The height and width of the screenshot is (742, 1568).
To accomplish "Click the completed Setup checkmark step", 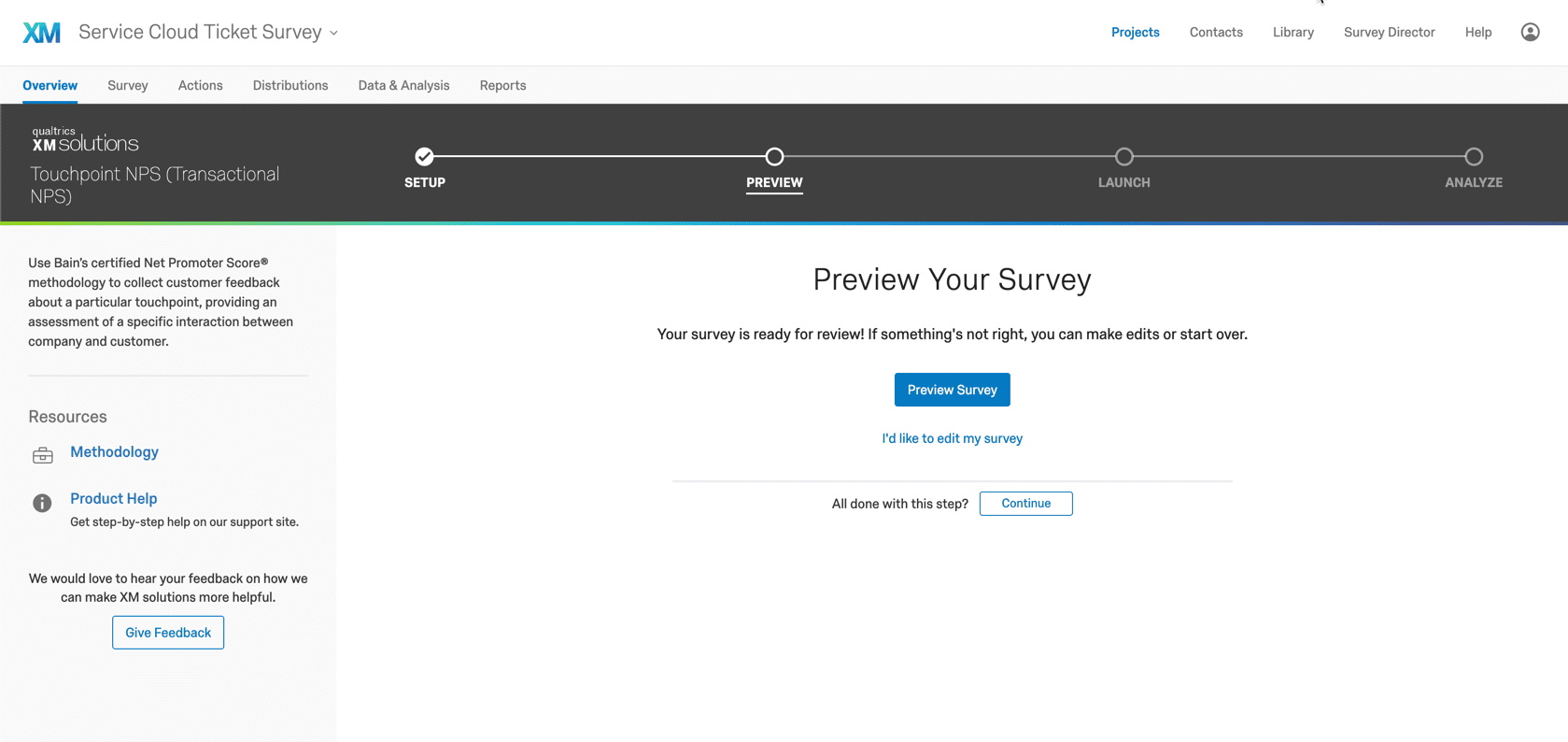I will 424,156.
